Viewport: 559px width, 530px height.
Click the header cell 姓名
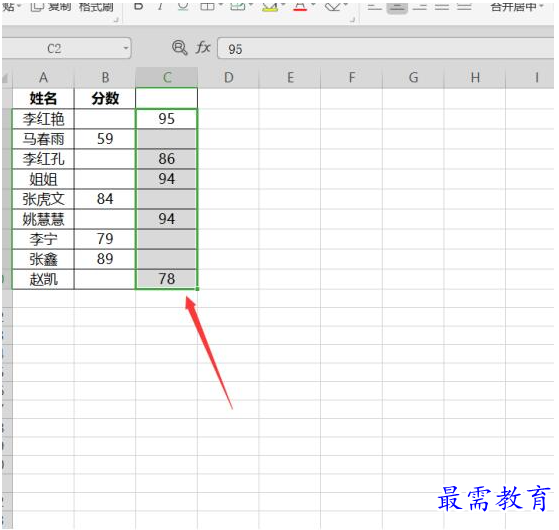point(43,98)
